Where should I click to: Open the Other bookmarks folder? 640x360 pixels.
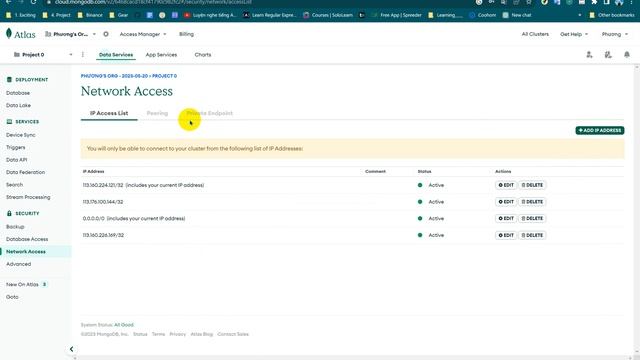[612, 15]
